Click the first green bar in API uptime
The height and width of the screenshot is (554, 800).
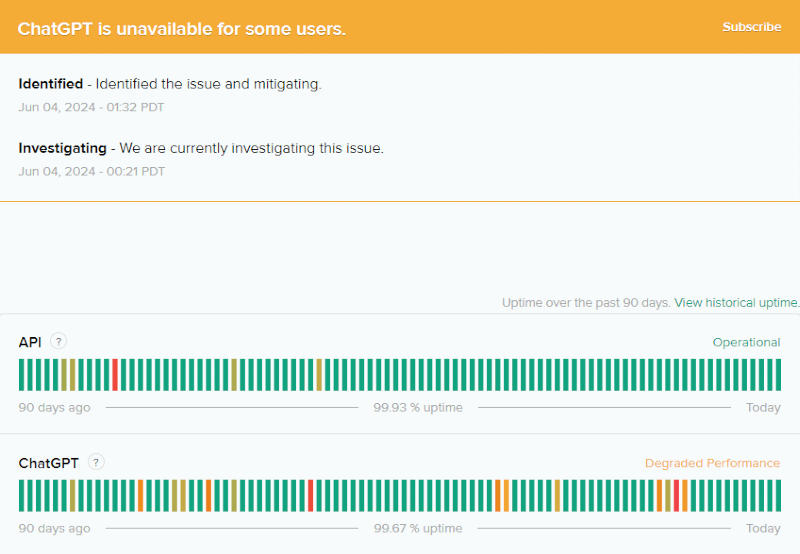[22, 375]
